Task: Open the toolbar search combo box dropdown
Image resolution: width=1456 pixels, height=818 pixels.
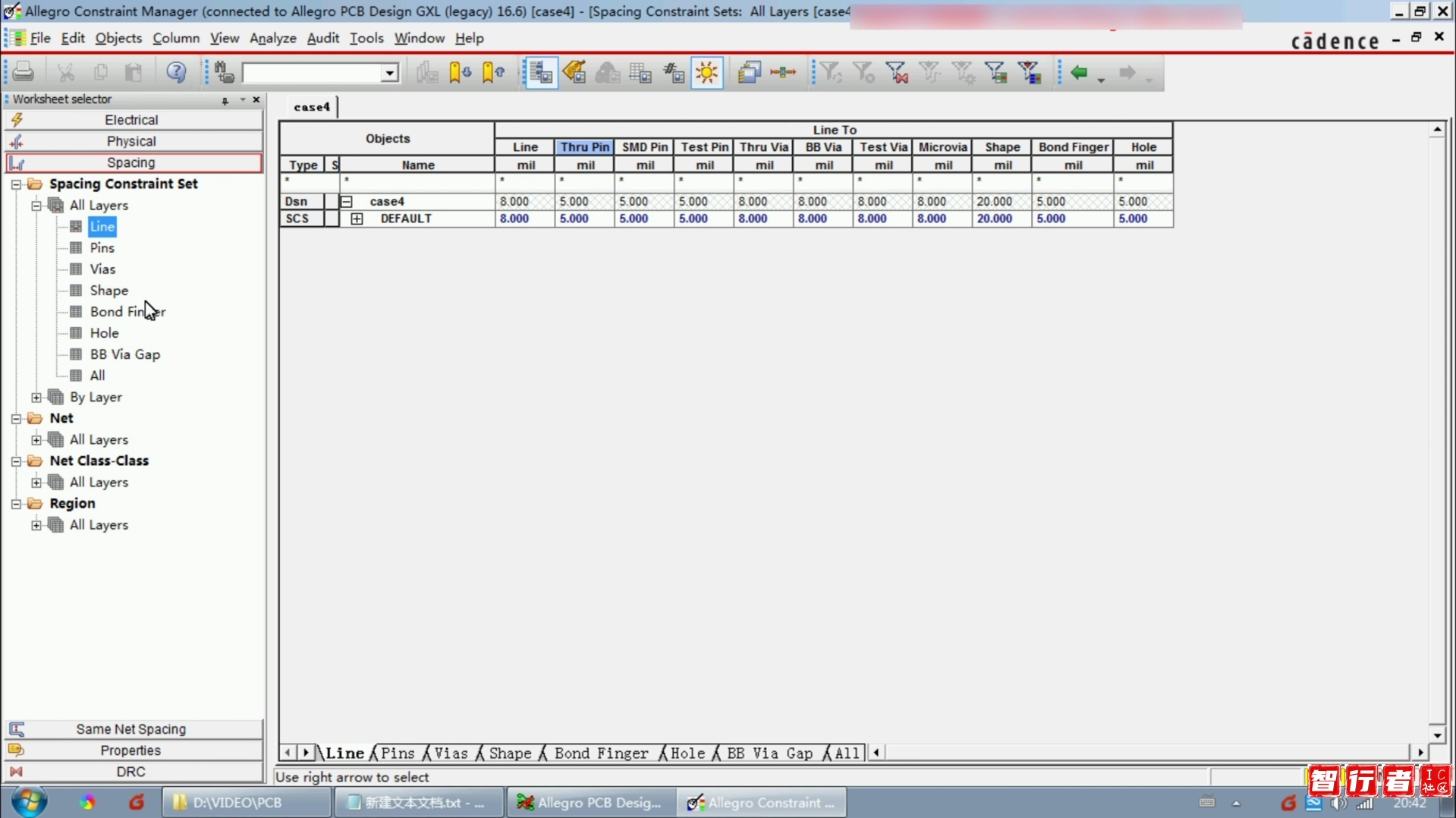Action: point(389,73)
